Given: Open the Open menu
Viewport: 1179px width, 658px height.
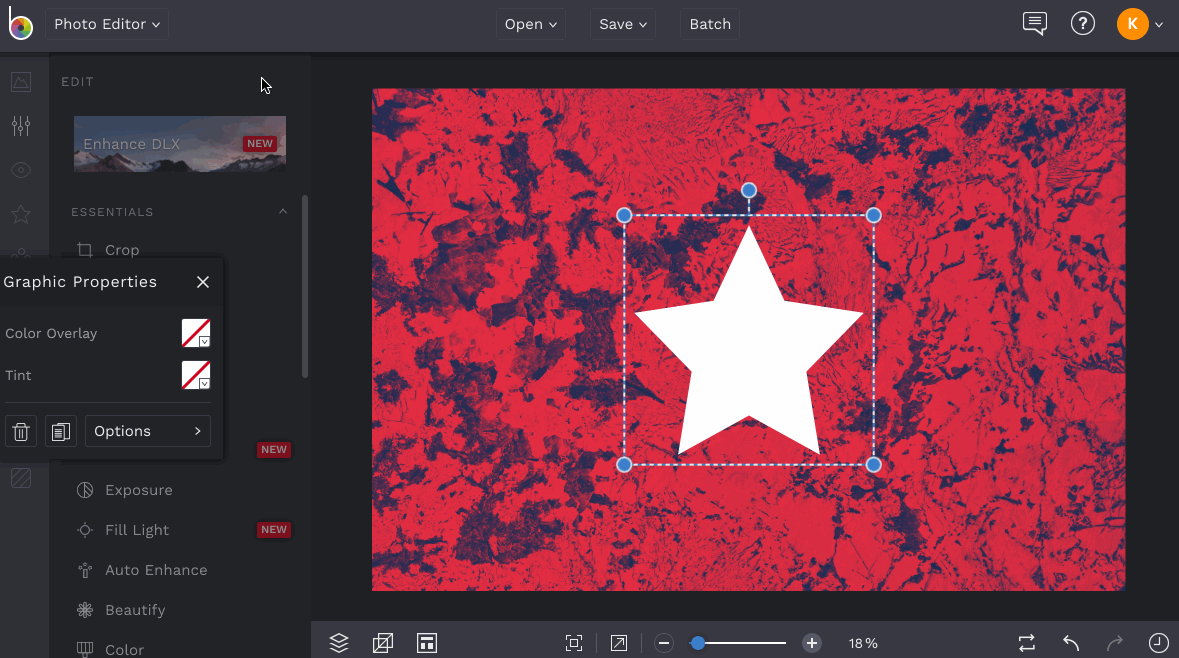Looking at the screenshot, I should pos(531,24).
